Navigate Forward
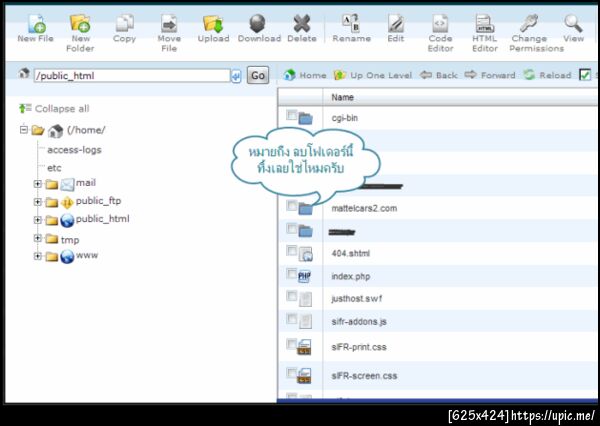600x426 pixels. point(490,75)
